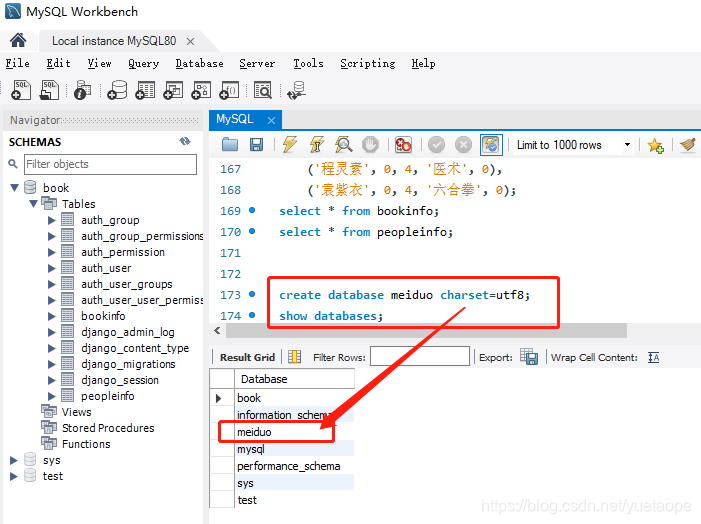
Task: Open the Tools menu
Action: click(x=308, y=63)
